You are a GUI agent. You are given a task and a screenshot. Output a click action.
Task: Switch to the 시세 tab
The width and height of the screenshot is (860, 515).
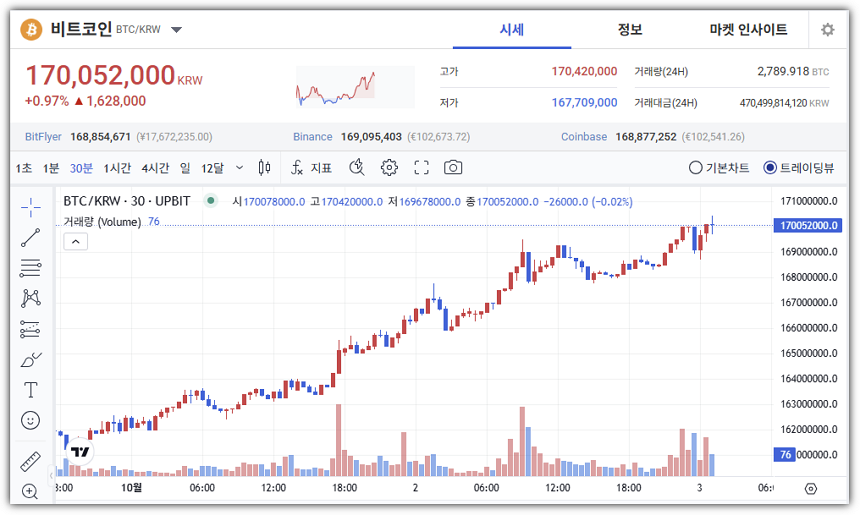512,30
